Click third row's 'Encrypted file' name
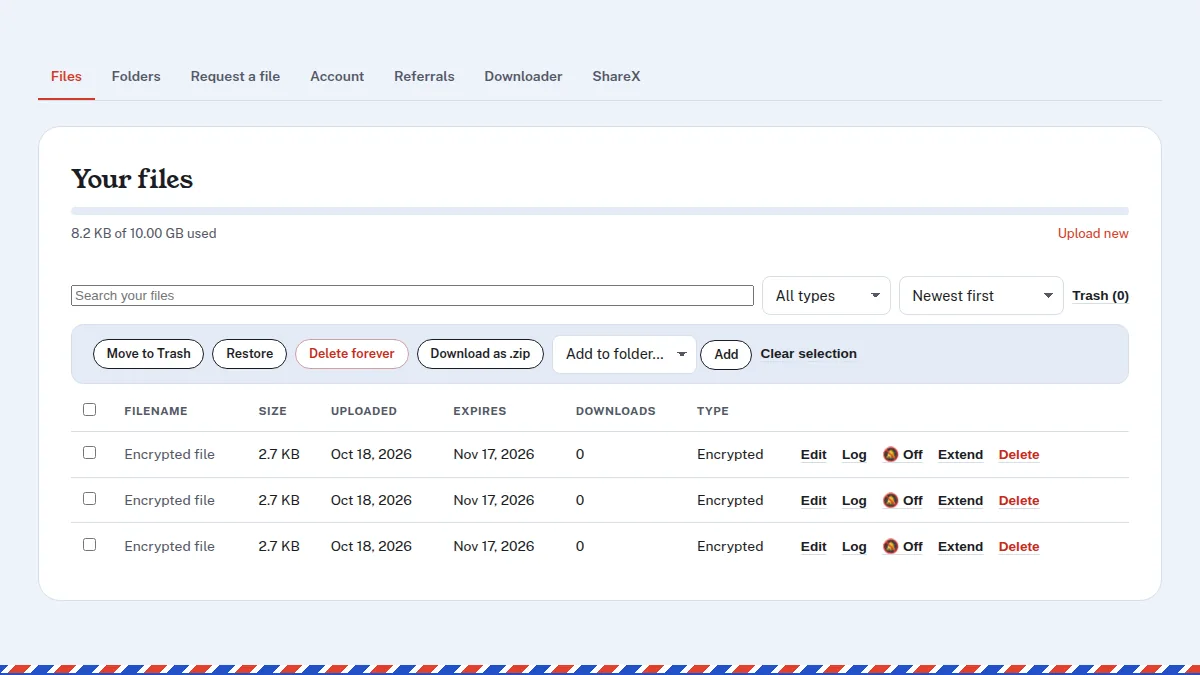The width and height of the screenshot is (1200, 675). click(169, 546)
